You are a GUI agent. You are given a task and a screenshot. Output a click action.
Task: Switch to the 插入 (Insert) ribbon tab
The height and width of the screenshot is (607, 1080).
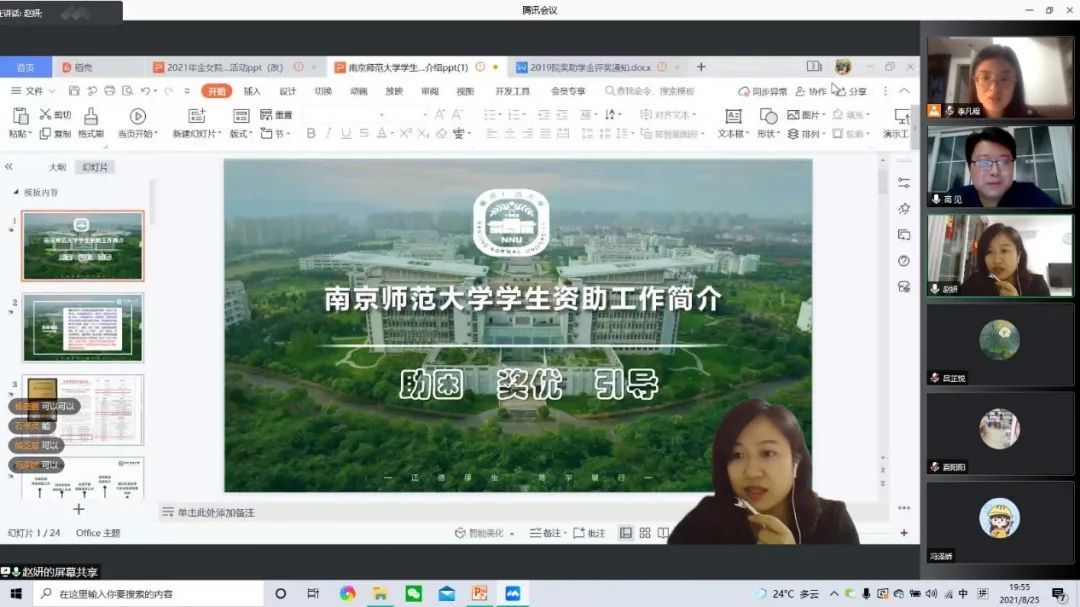252,91
